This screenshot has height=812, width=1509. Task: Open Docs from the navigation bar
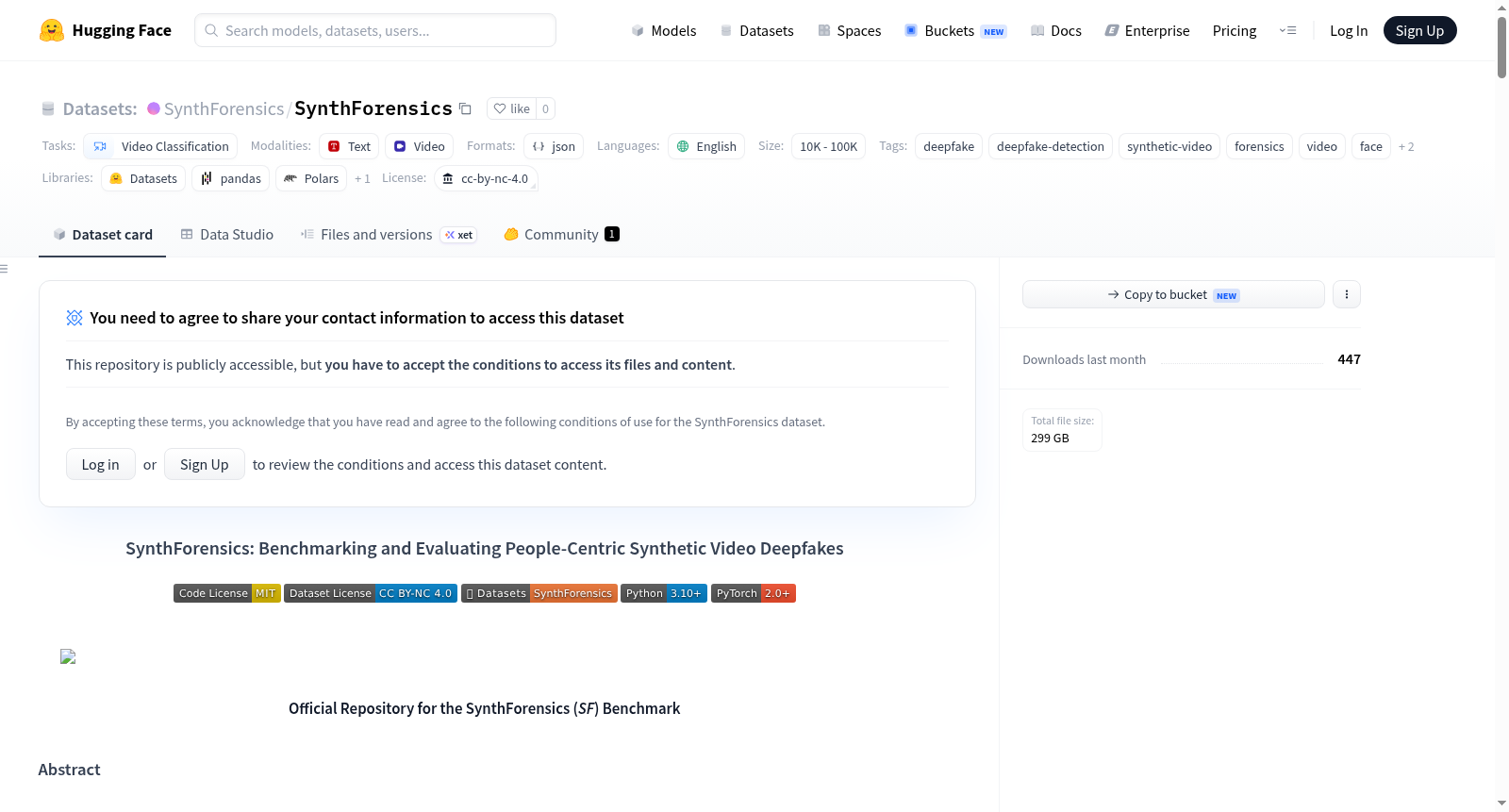coord(1056,30)
